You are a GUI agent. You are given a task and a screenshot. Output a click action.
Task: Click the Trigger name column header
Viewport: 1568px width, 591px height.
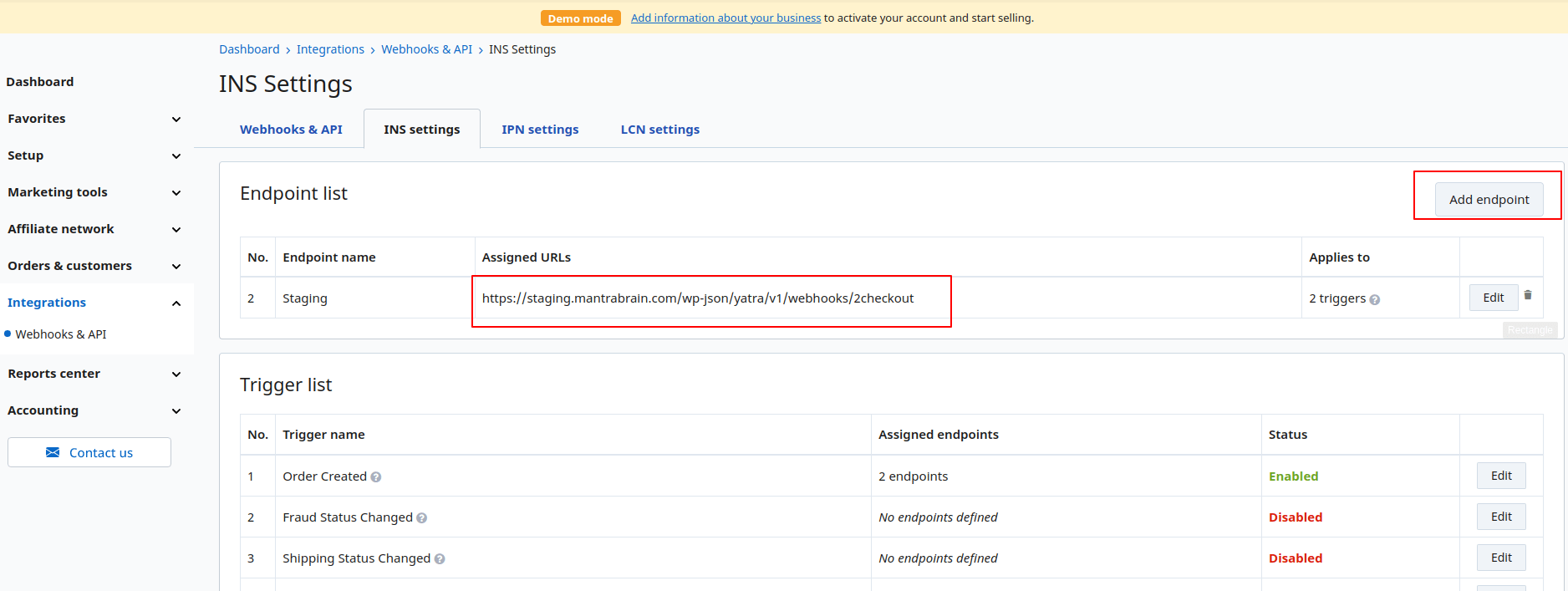pos(323,435)
